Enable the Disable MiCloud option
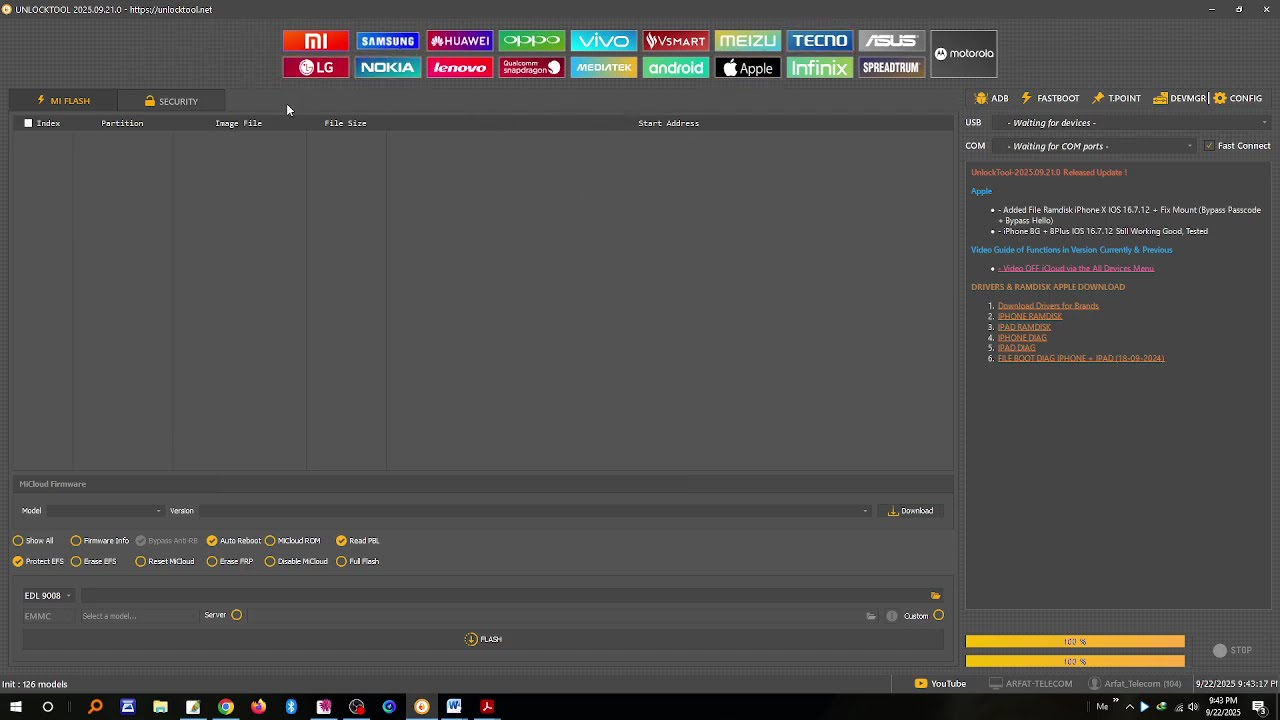 tap(296, 562)
